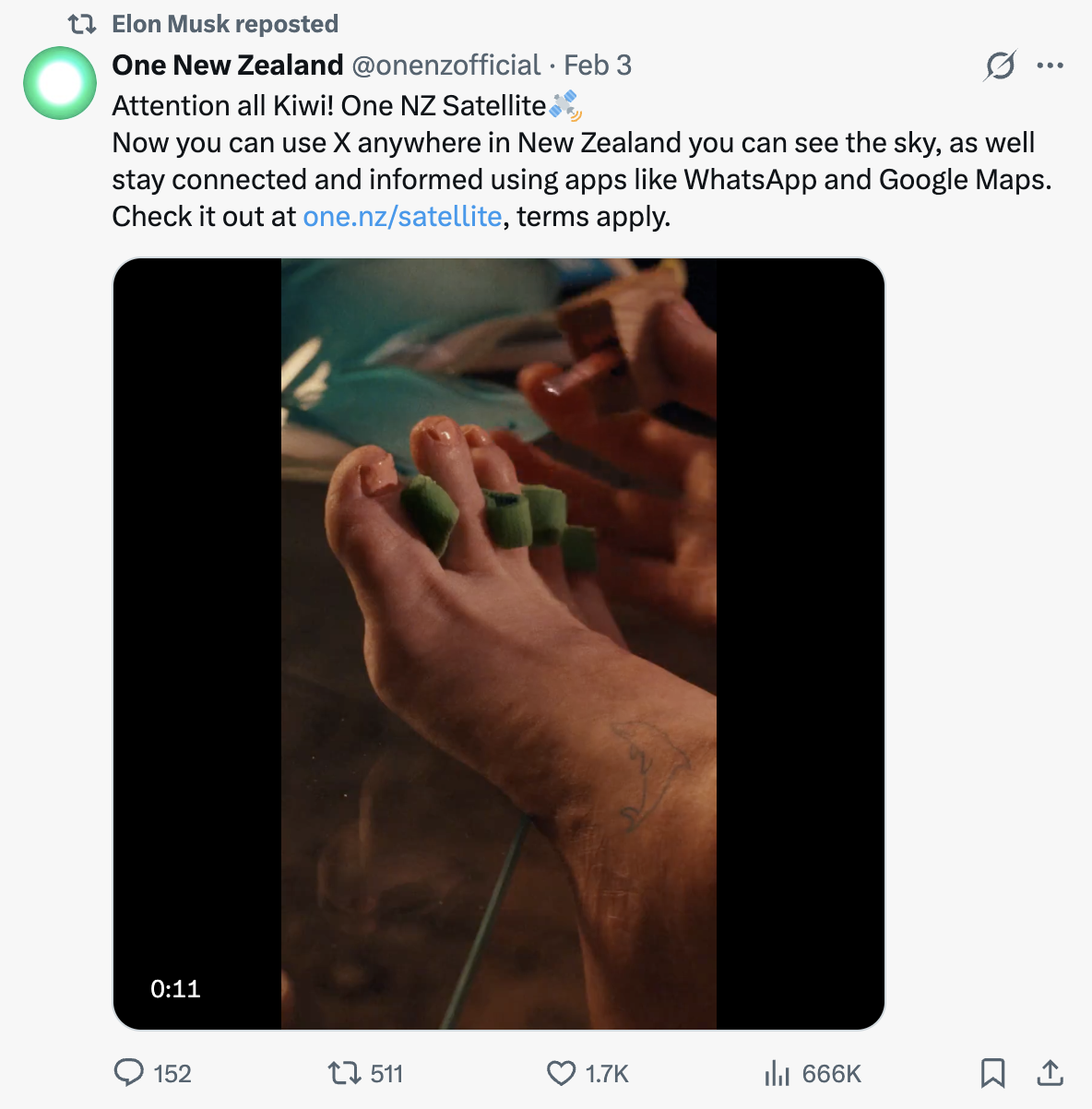This screenshot has height=1109, width=1092.
Task: Open the One New Zealand display name
Action: (x=228, y=66)
